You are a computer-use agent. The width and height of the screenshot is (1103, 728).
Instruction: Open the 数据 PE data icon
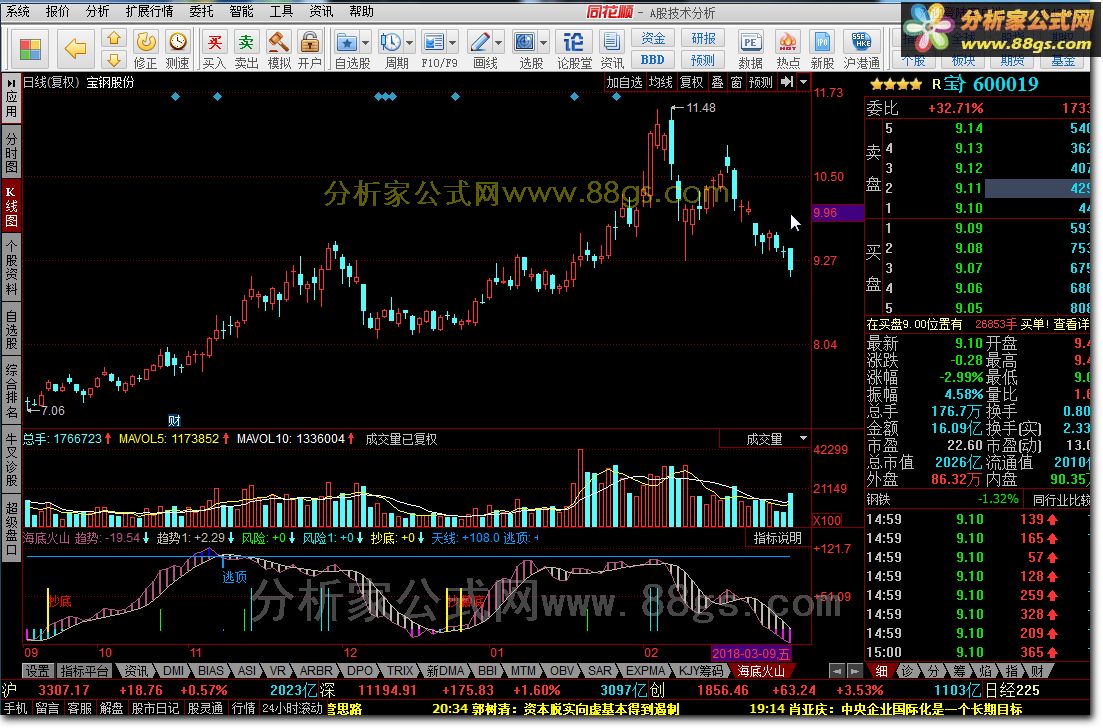(751, 49)
